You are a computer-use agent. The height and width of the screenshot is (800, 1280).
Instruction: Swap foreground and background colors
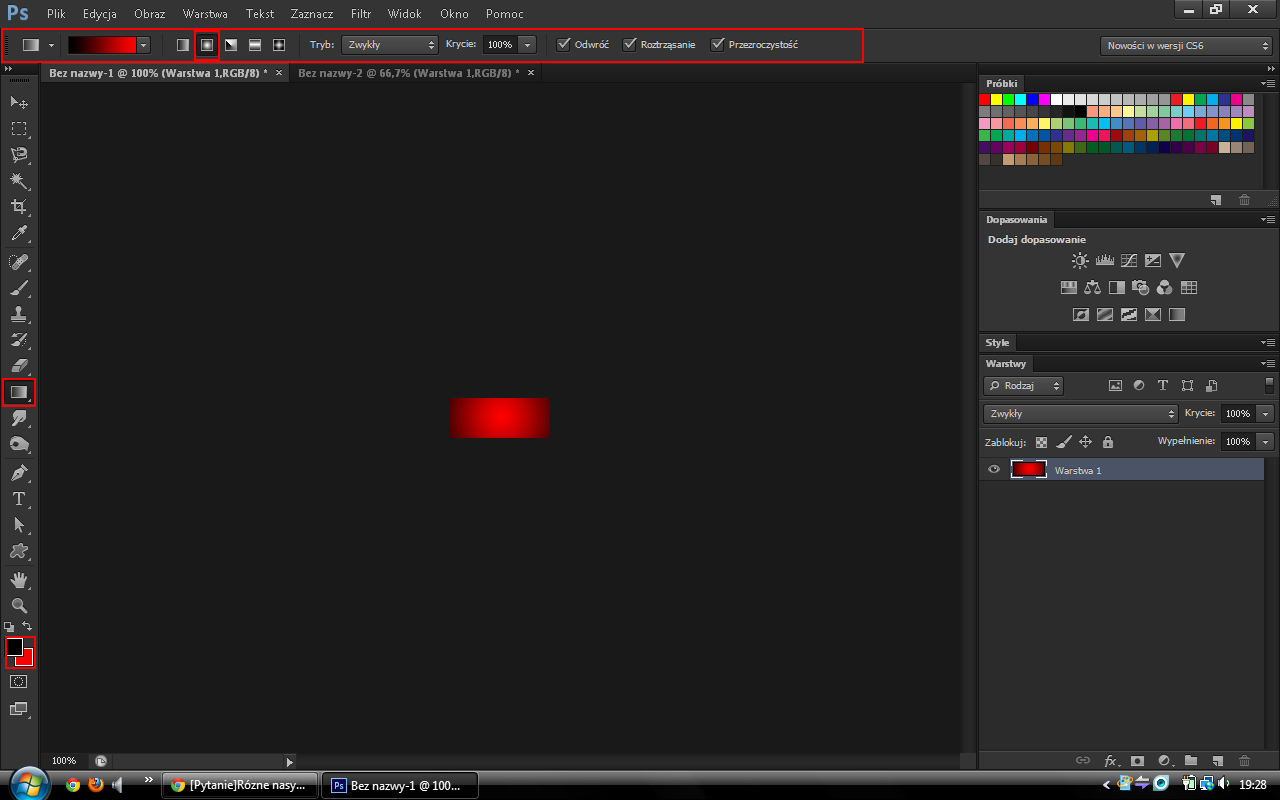pos(27,626)
